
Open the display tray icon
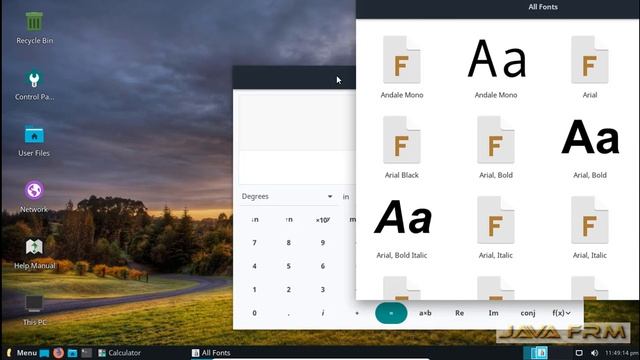pos(579,353)
